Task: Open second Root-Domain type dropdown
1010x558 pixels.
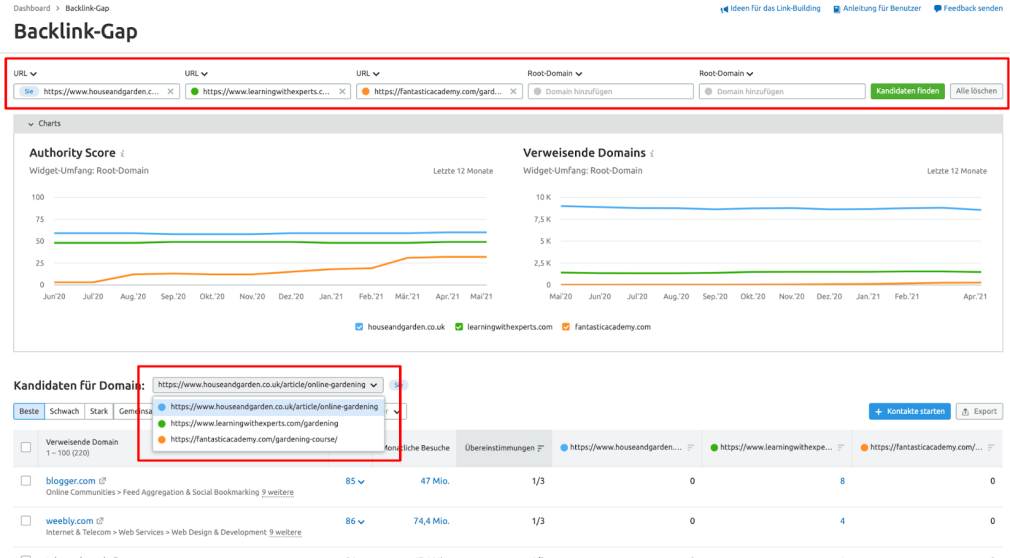Action: tap(726, 73)
